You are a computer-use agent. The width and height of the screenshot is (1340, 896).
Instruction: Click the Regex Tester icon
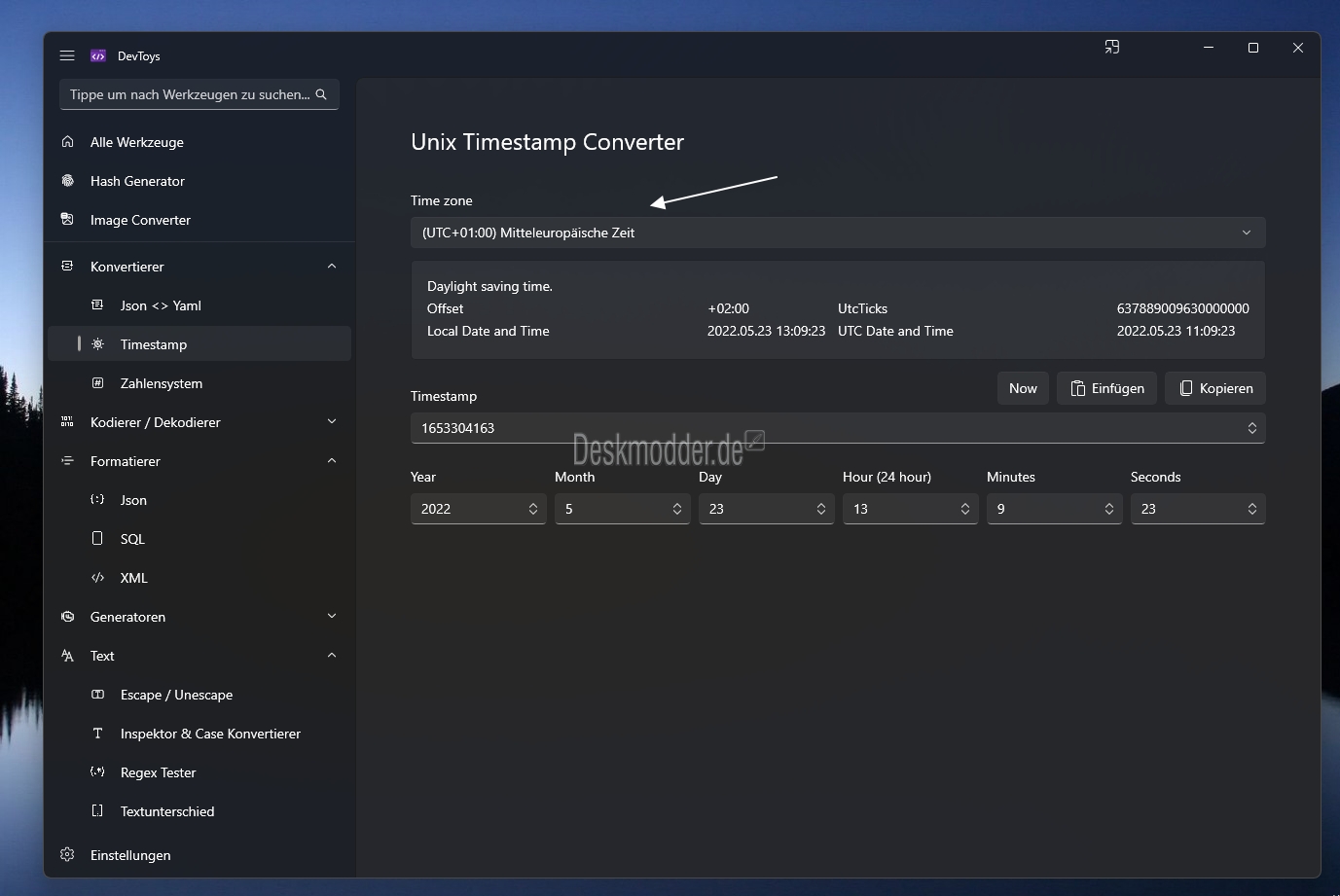[x=97, y=772]
